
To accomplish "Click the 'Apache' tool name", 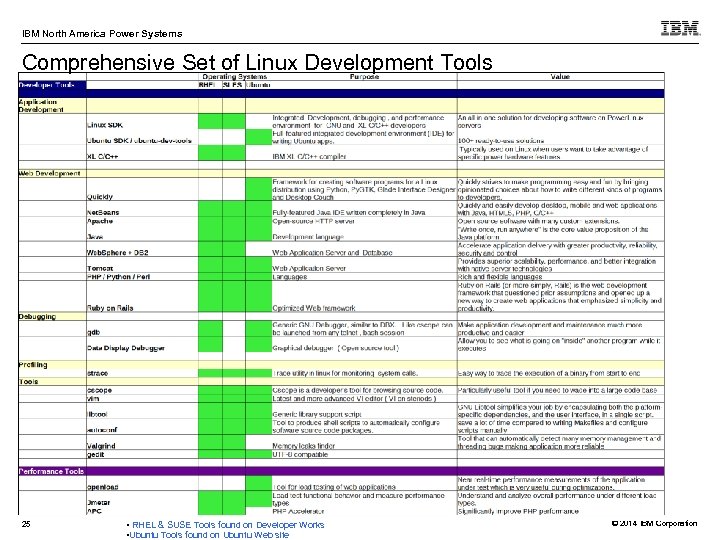I will [100, 221].
